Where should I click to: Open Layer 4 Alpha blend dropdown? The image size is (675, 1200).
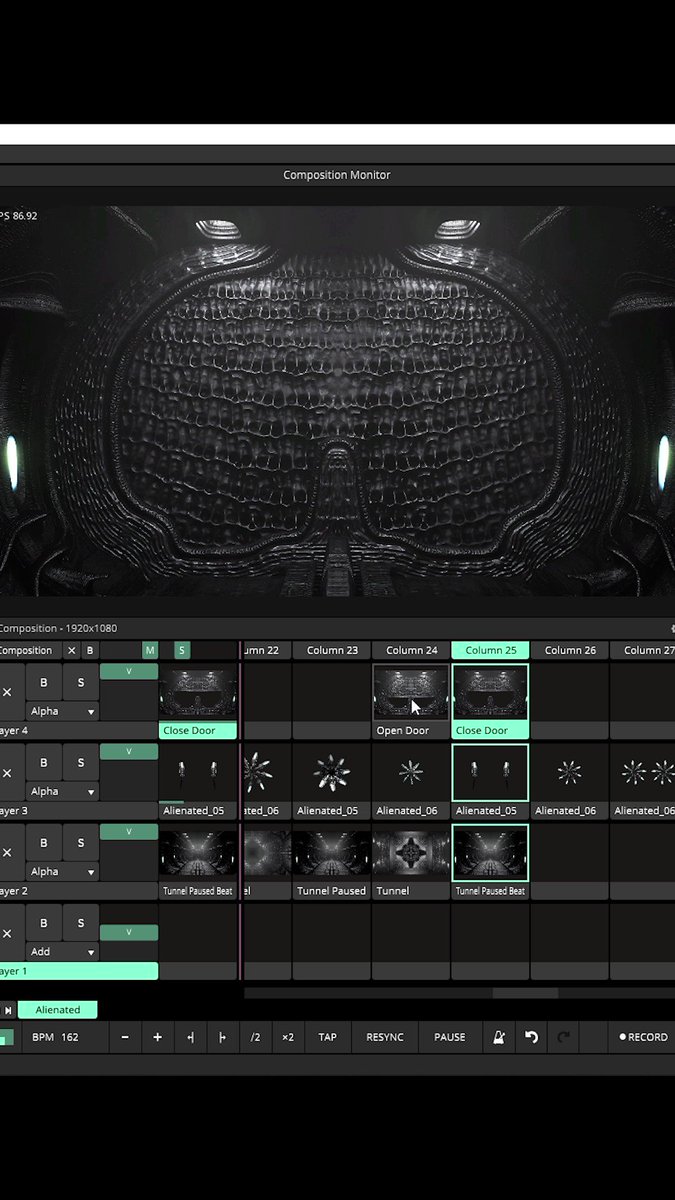pyautogui.click(x=62, y=711)
